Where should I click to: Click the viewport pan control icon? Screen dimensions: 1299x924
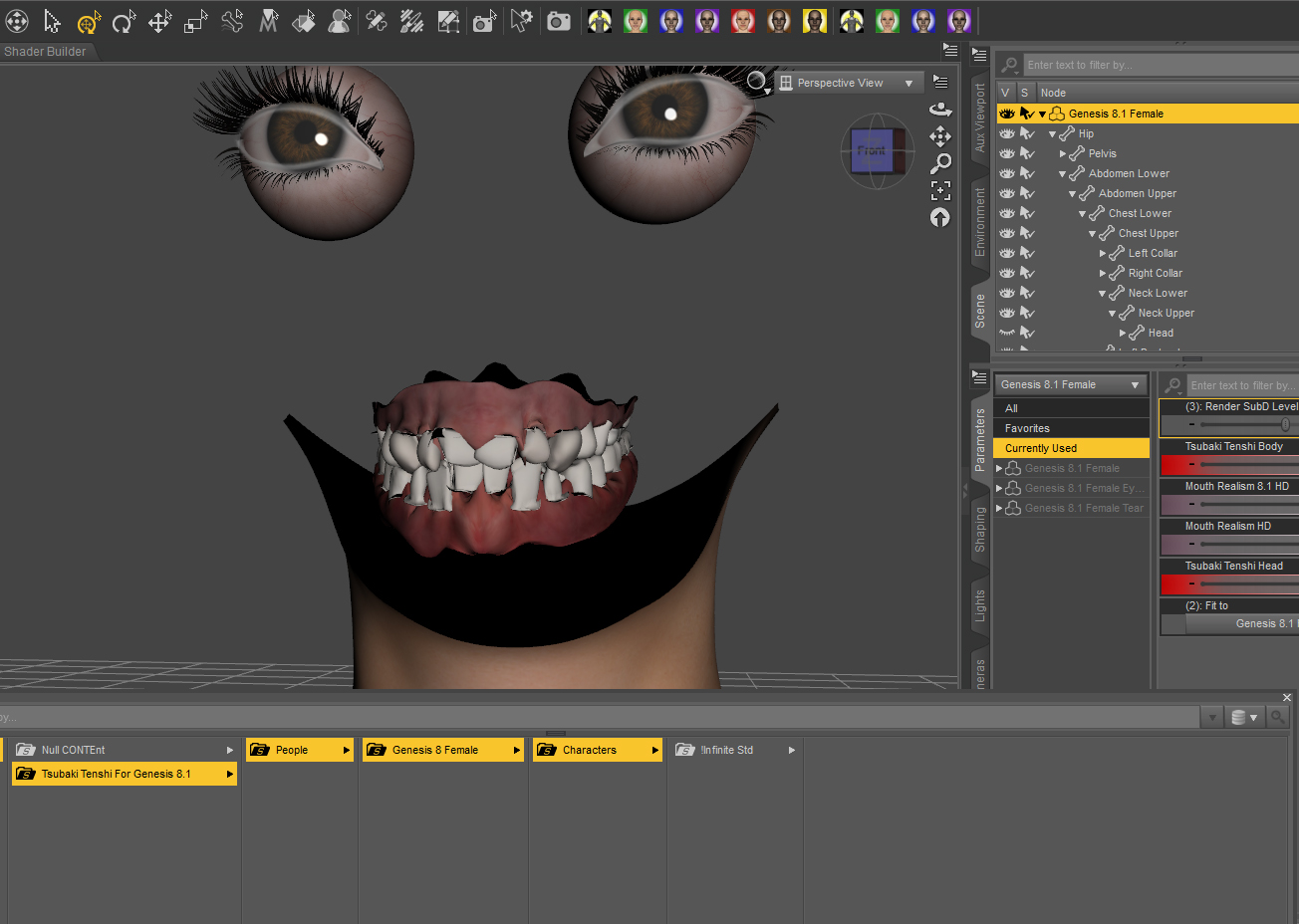940,135
